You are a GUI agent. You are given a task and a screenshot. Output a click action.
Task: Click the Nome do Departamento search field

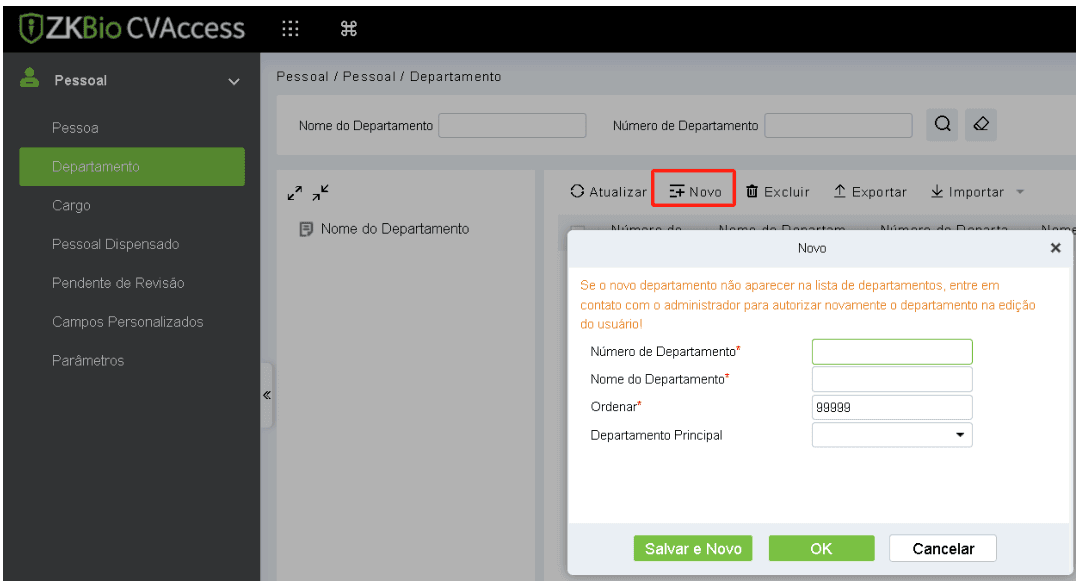[512, 125]
